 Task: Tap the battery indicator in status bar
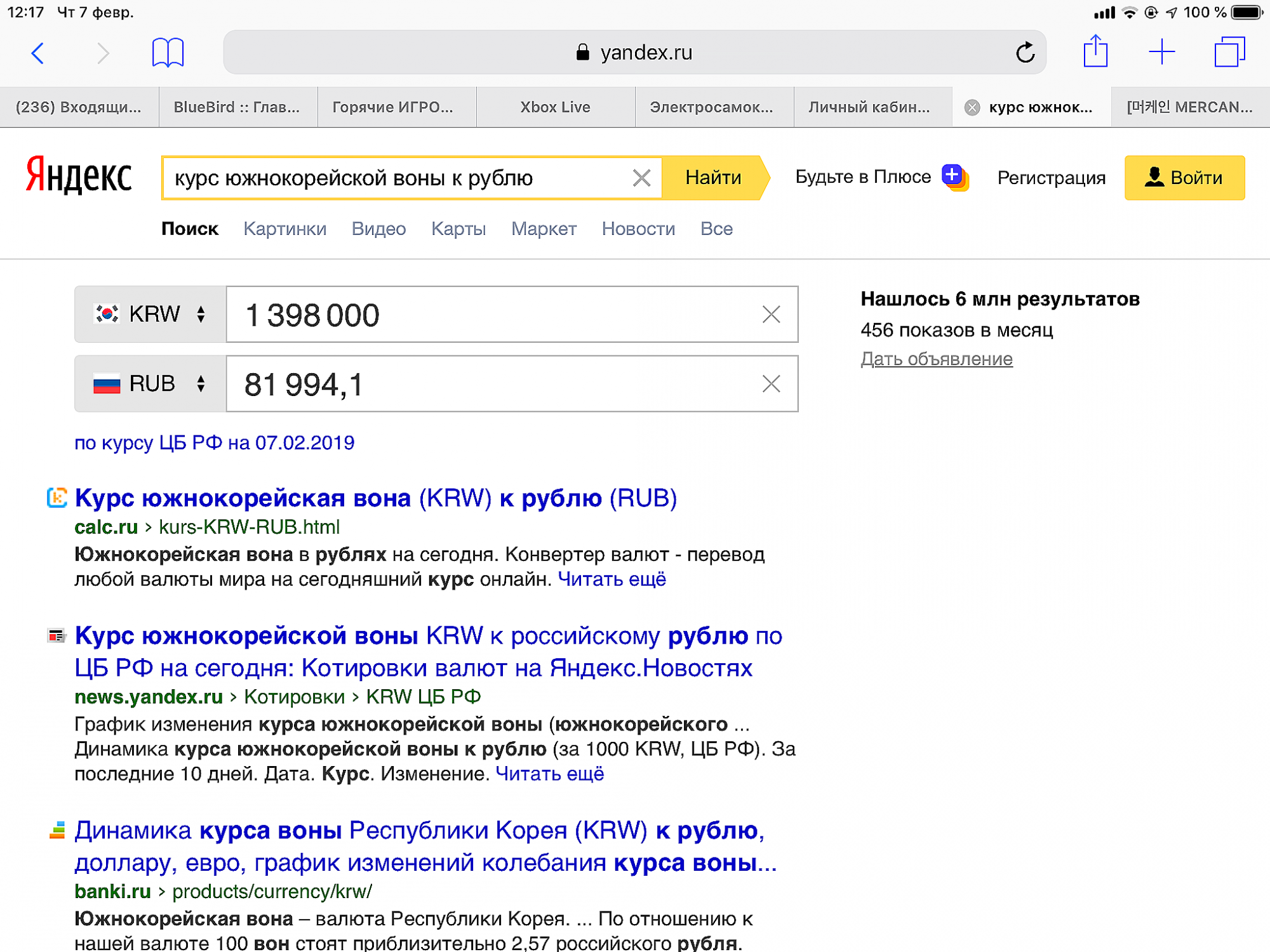pos(1247,12)
